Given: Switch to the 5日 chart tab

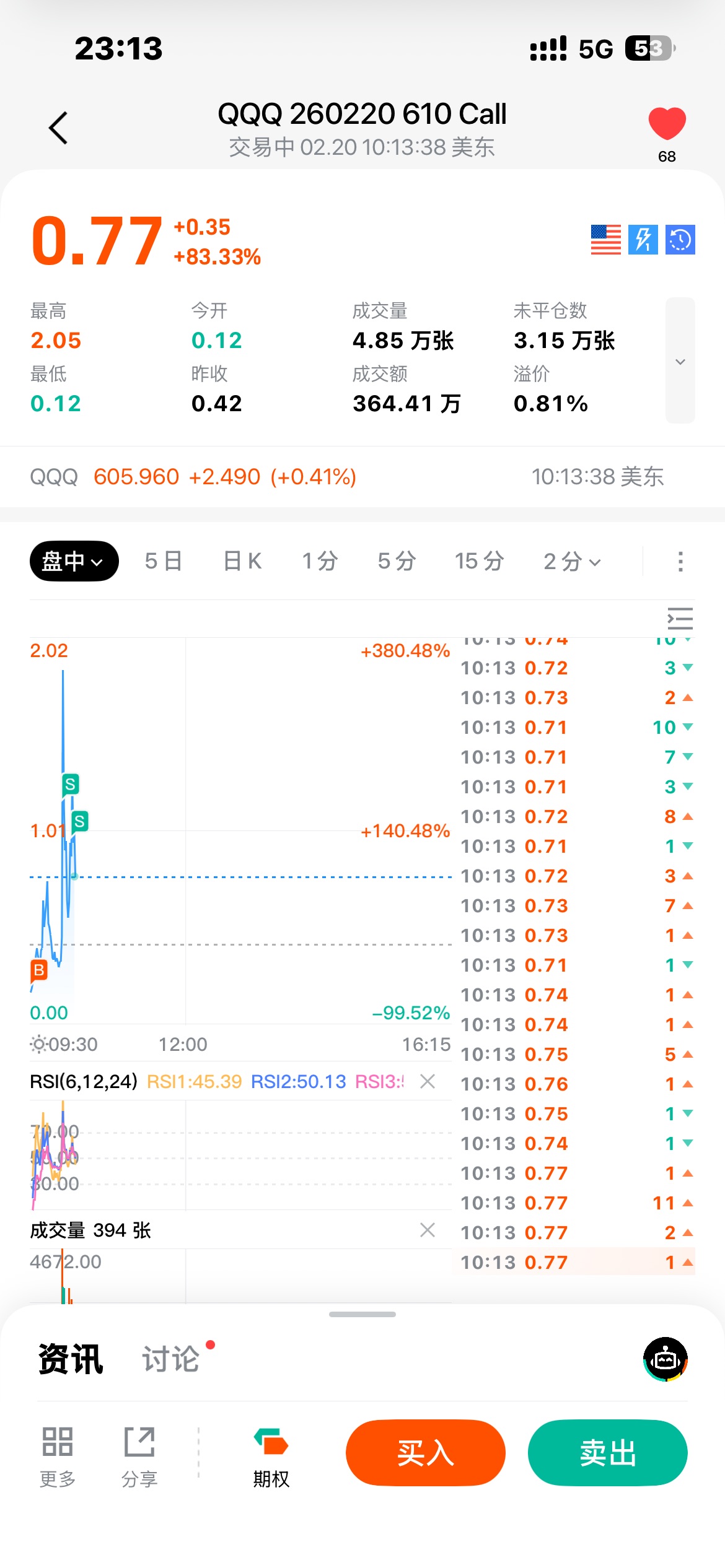Looking at the screenshot, I should pos(163,561).
